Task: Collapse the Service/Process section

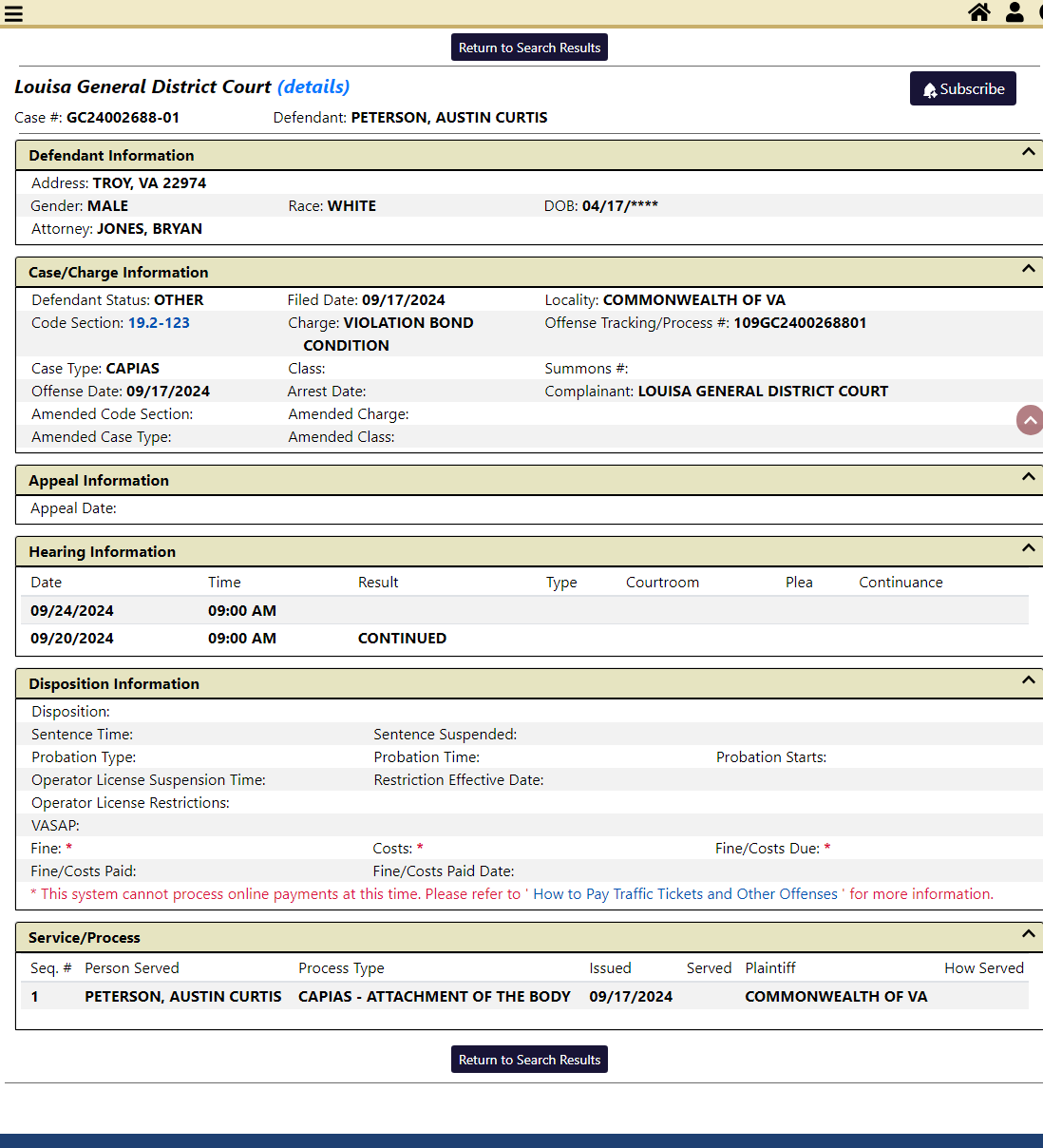Action: [x=1028, y=934]
